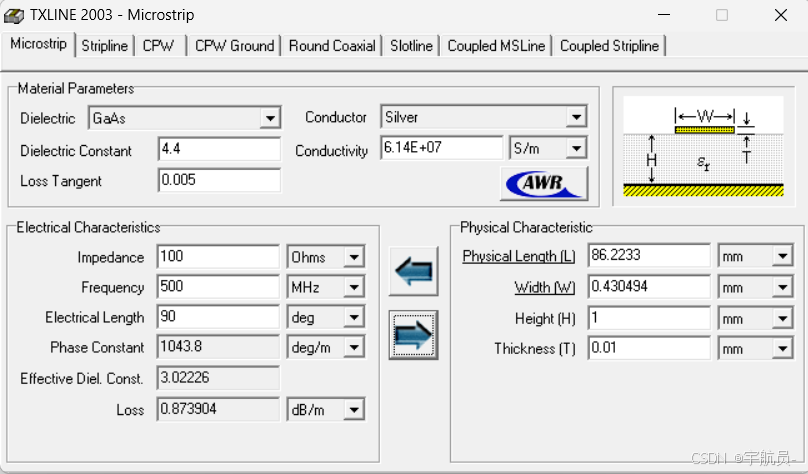The height and width of the screenshot is (474, 808).
Task: Close the TXLINE 2003 window
Action: coord(781,15)
